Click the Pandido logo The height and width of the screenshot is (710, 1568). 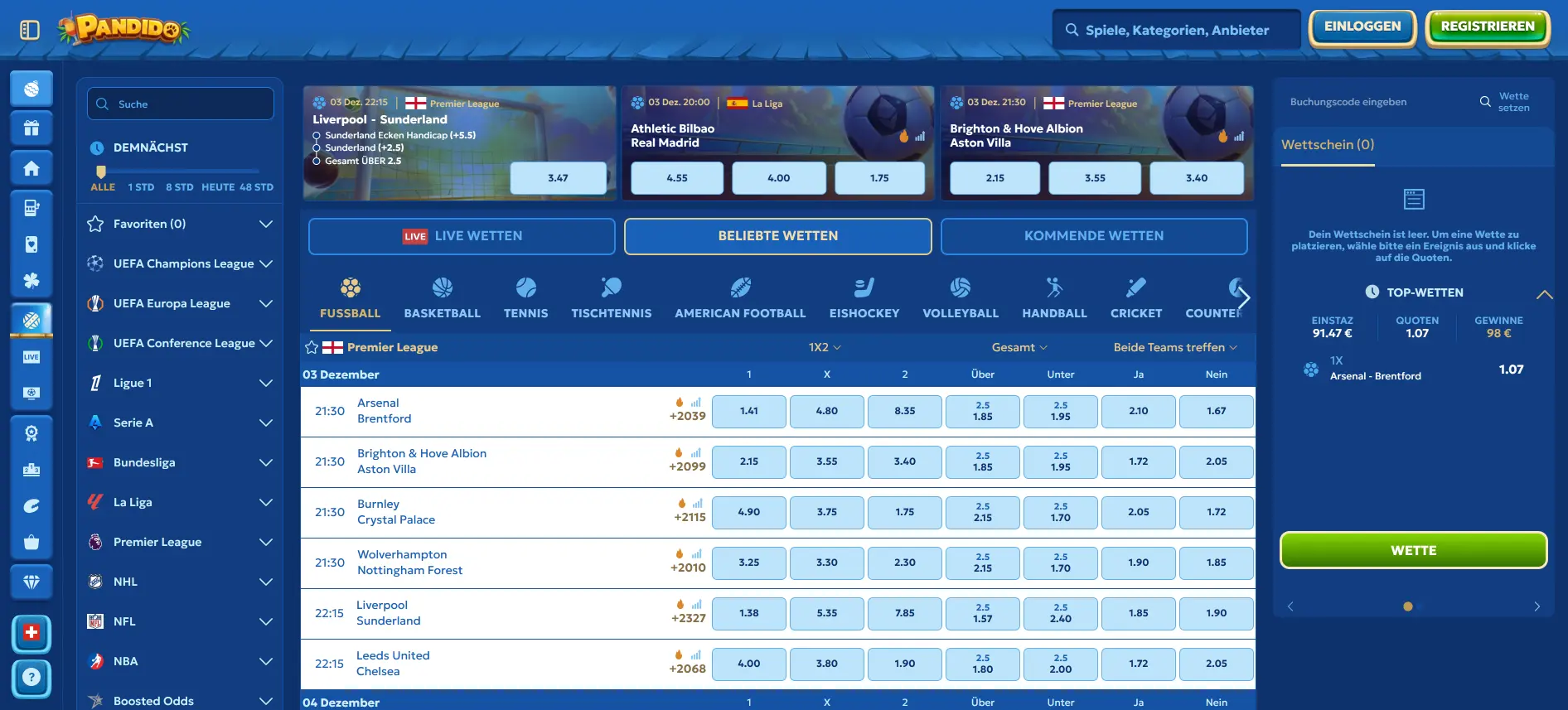(x=124, y=29)
